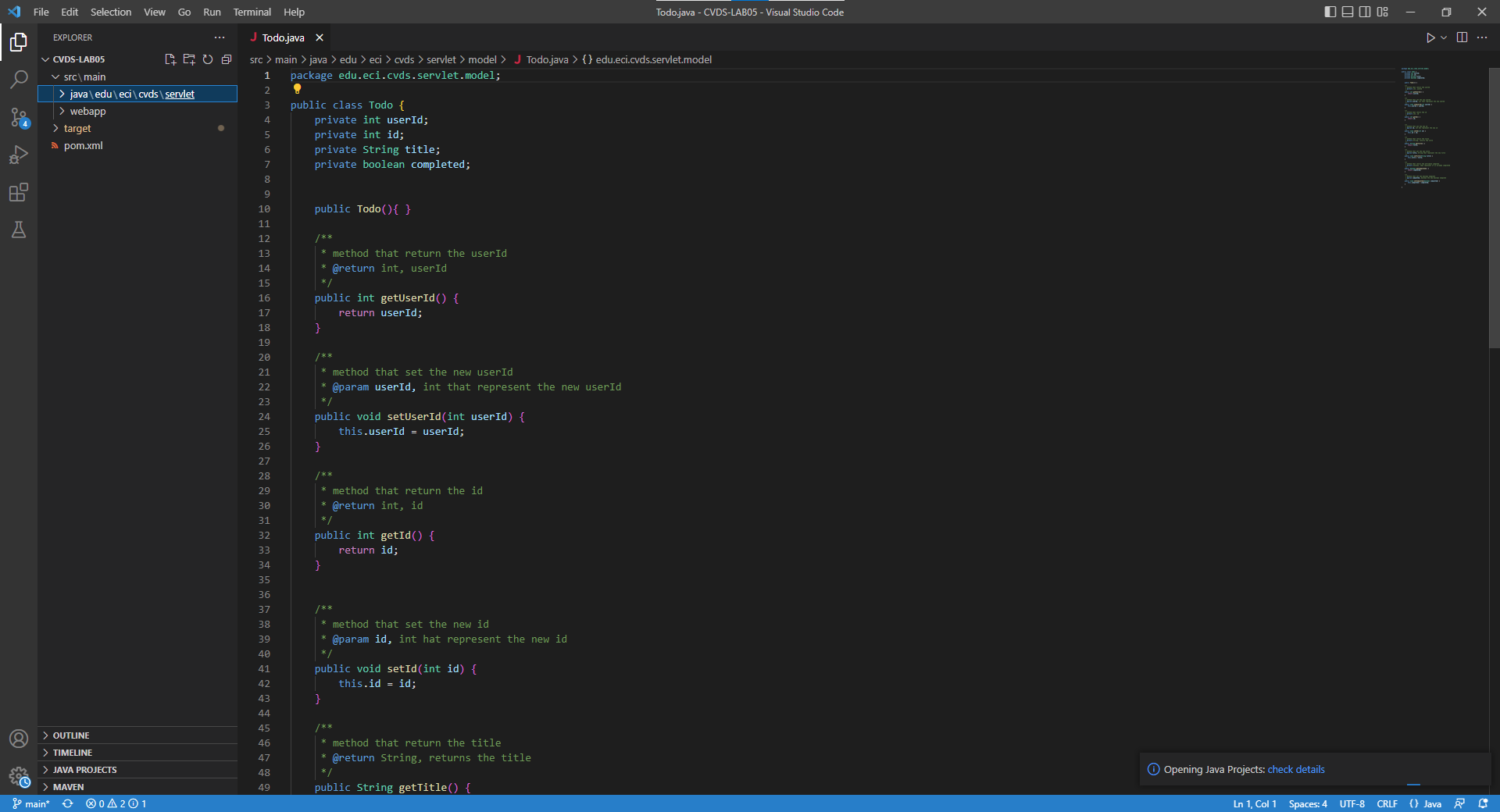1500x812 pixels.
Task: Select the Todo.java editor tab
Action: pyautogui.click(x=284, y=37)
